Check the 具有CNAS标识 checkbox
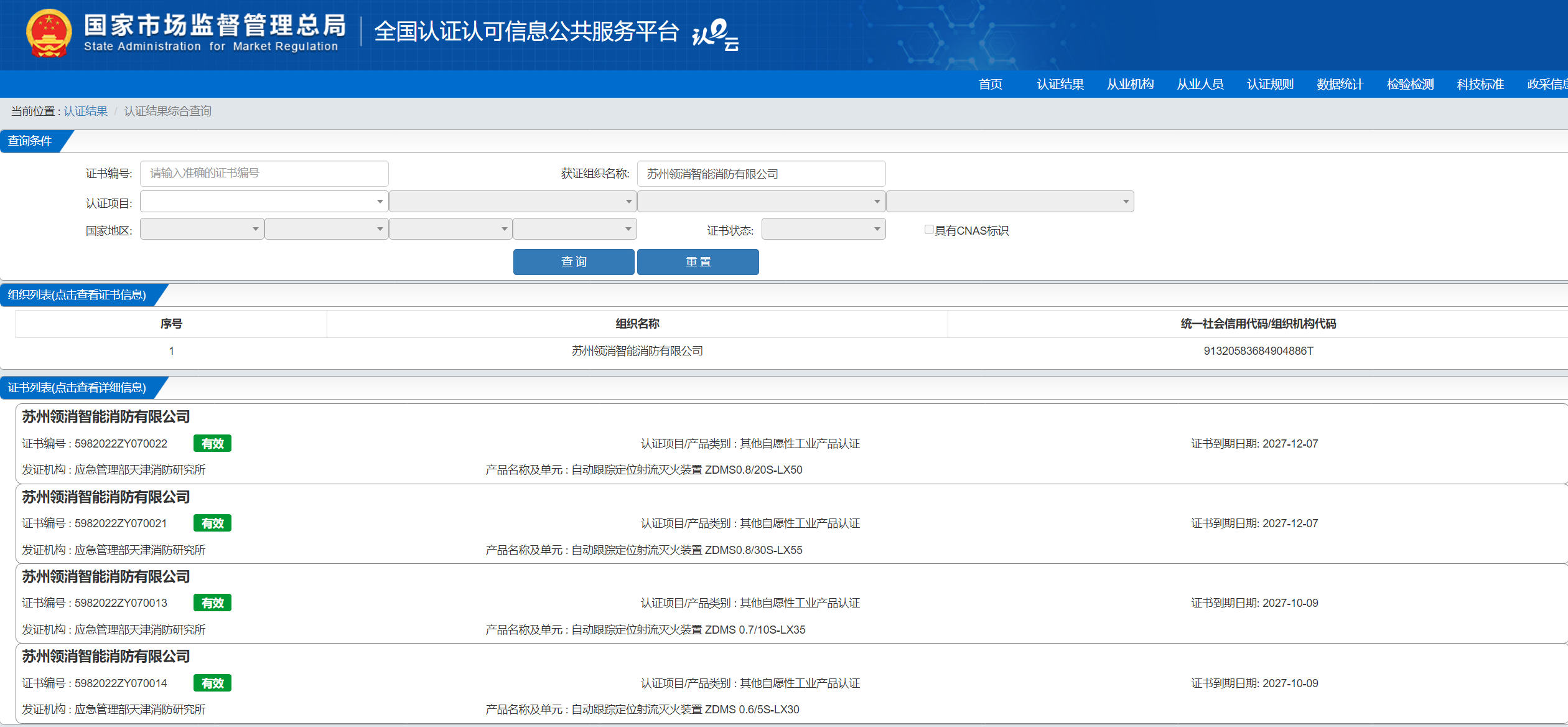 tap(929, 230)
